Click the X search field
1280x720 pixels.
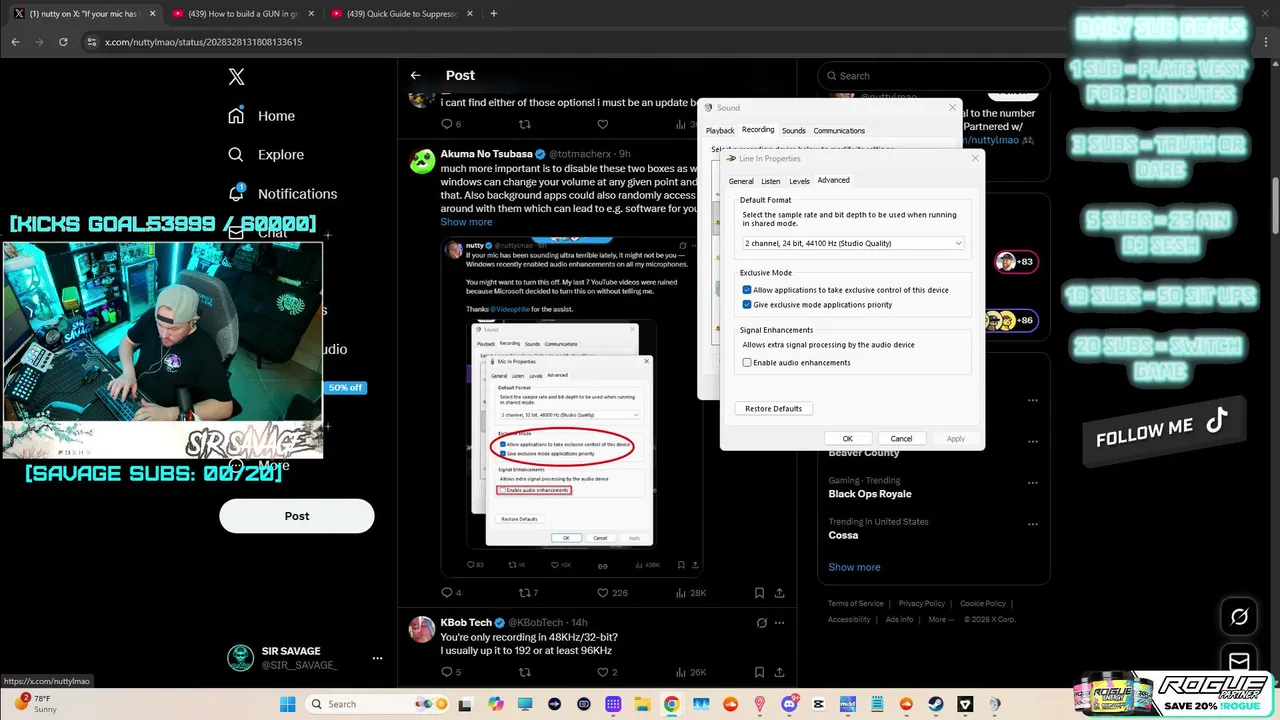934,76
